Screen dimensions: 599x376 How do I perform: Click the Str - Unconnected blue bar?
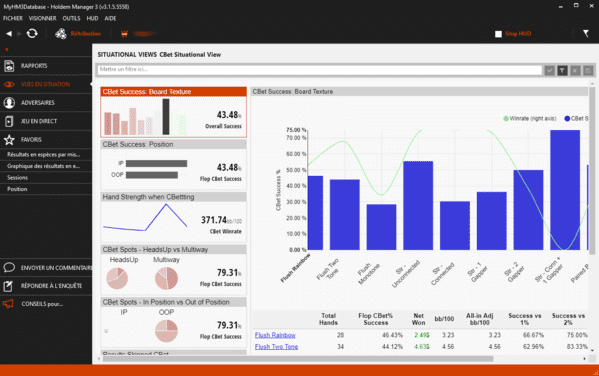418,206
